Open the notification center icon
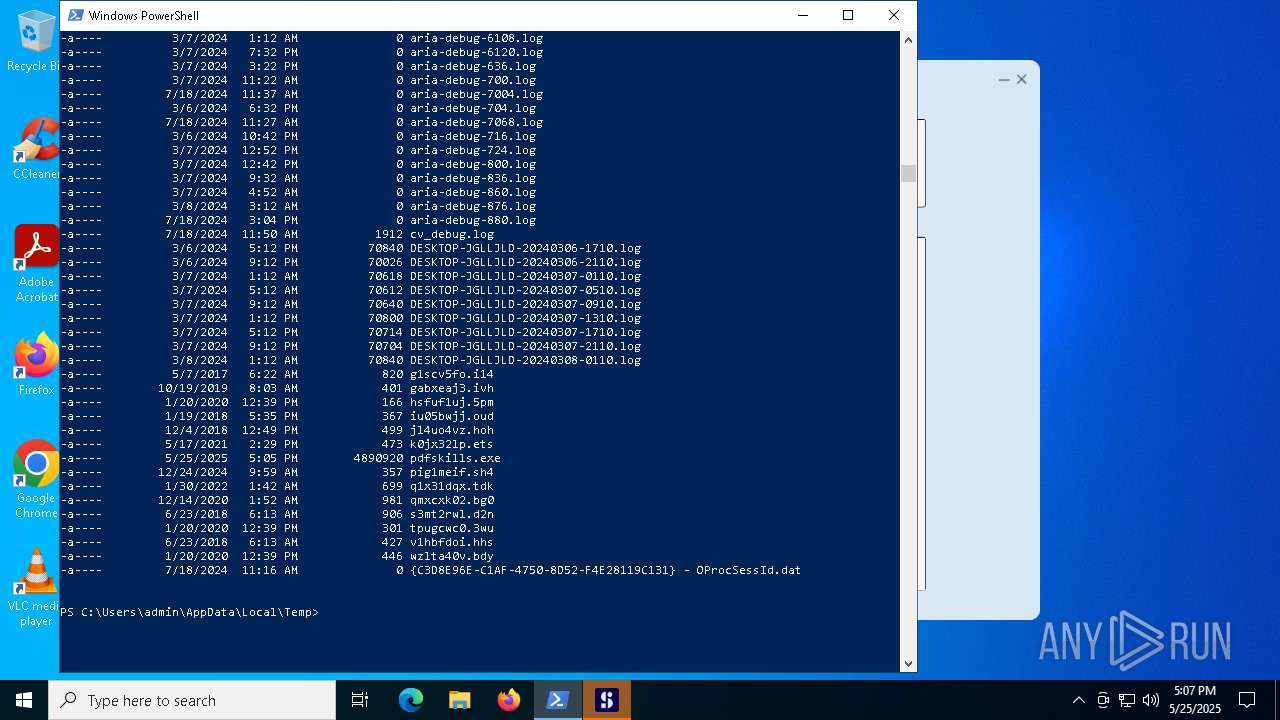 point(1247,700)
